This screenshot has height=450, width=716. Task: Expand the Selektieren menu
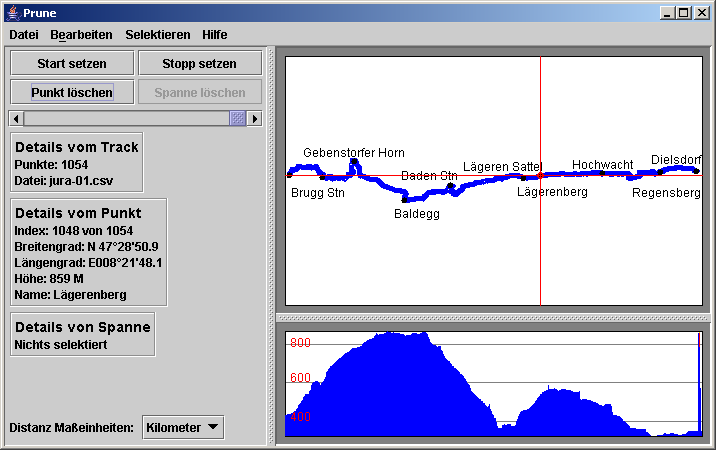point(157,34)
